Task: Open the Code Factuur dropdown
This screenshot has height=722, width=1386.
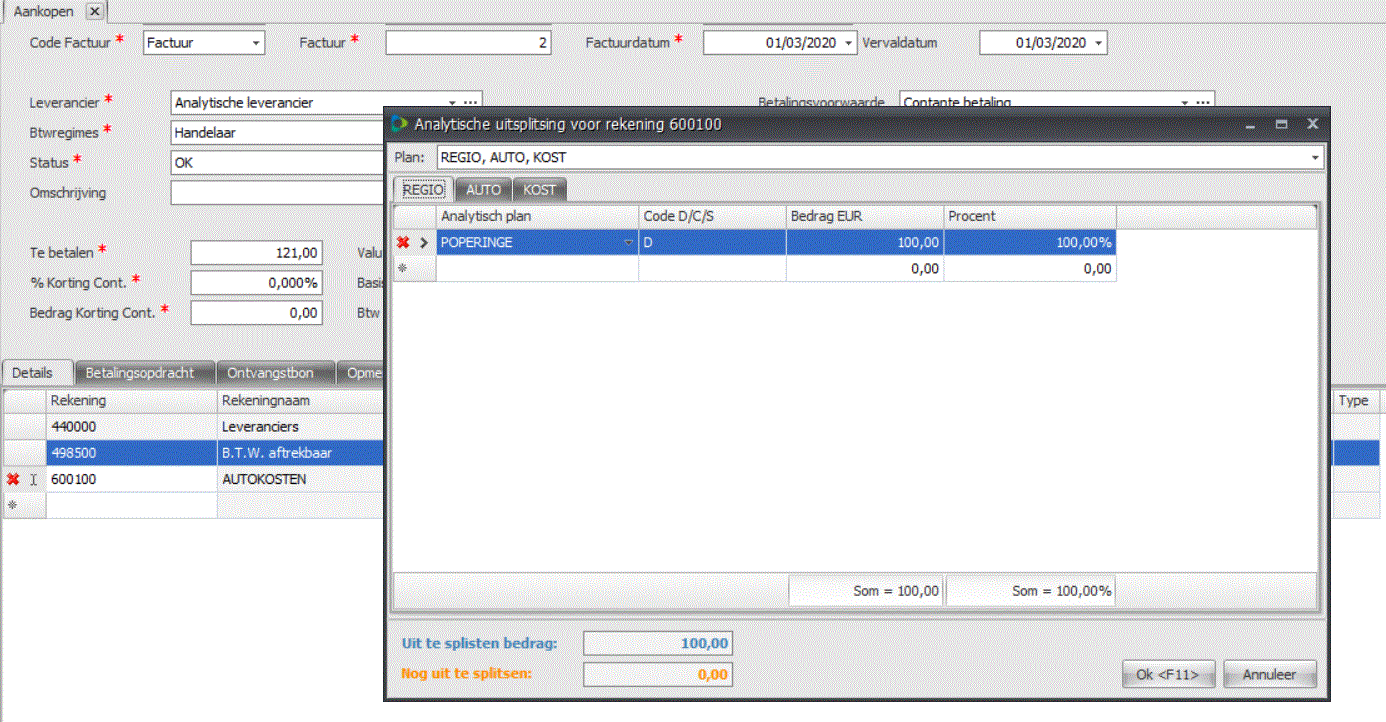Action: pos(256,43)
